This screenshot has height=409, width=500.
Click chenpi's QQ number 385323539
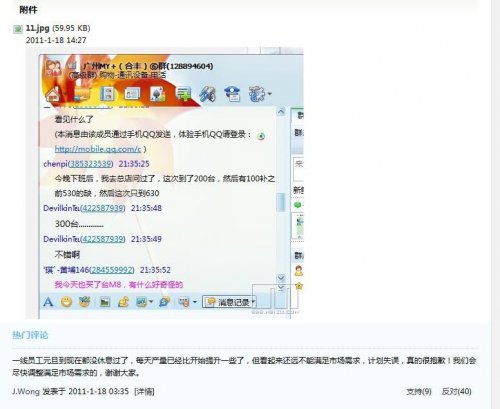(x=90, y=164)
